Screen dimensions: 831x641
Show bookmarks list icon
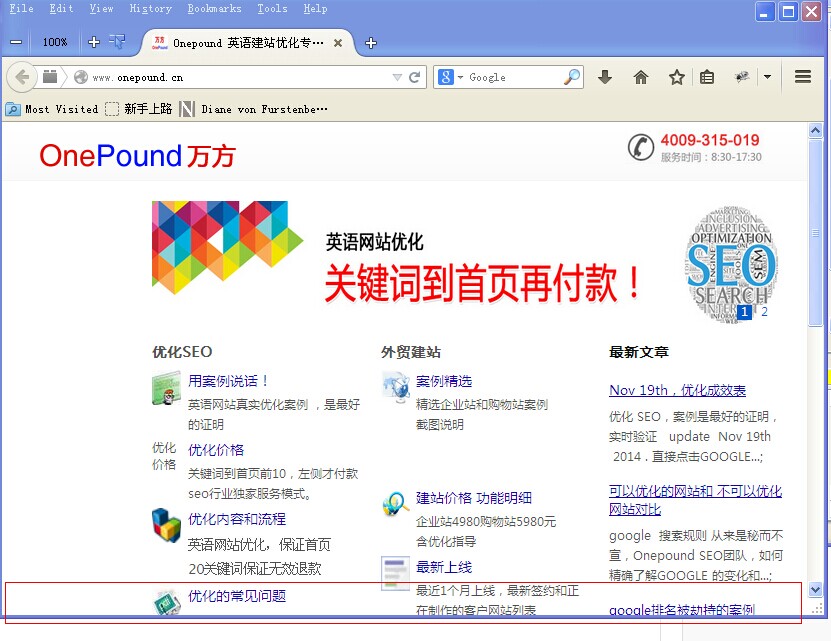706,77
